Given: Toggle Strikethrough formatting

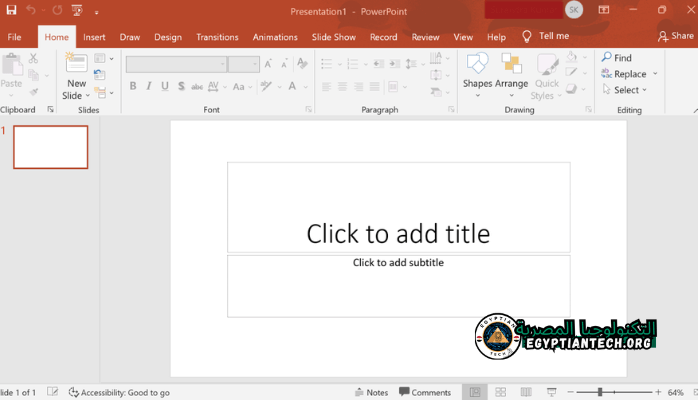Looking at the screenshot, I should click(197, 86).
